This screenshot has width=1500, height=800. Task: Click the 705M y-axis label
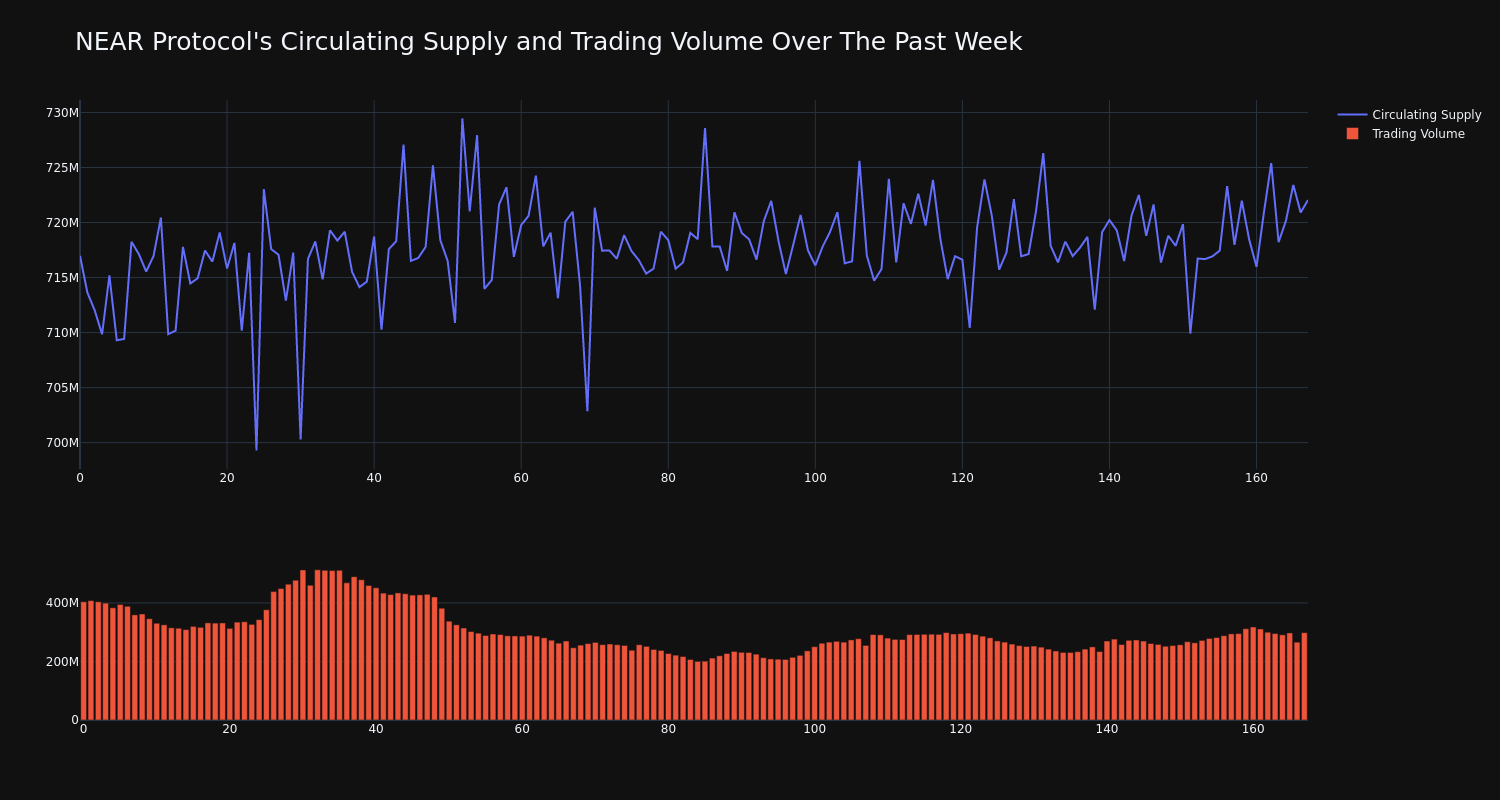62,388
